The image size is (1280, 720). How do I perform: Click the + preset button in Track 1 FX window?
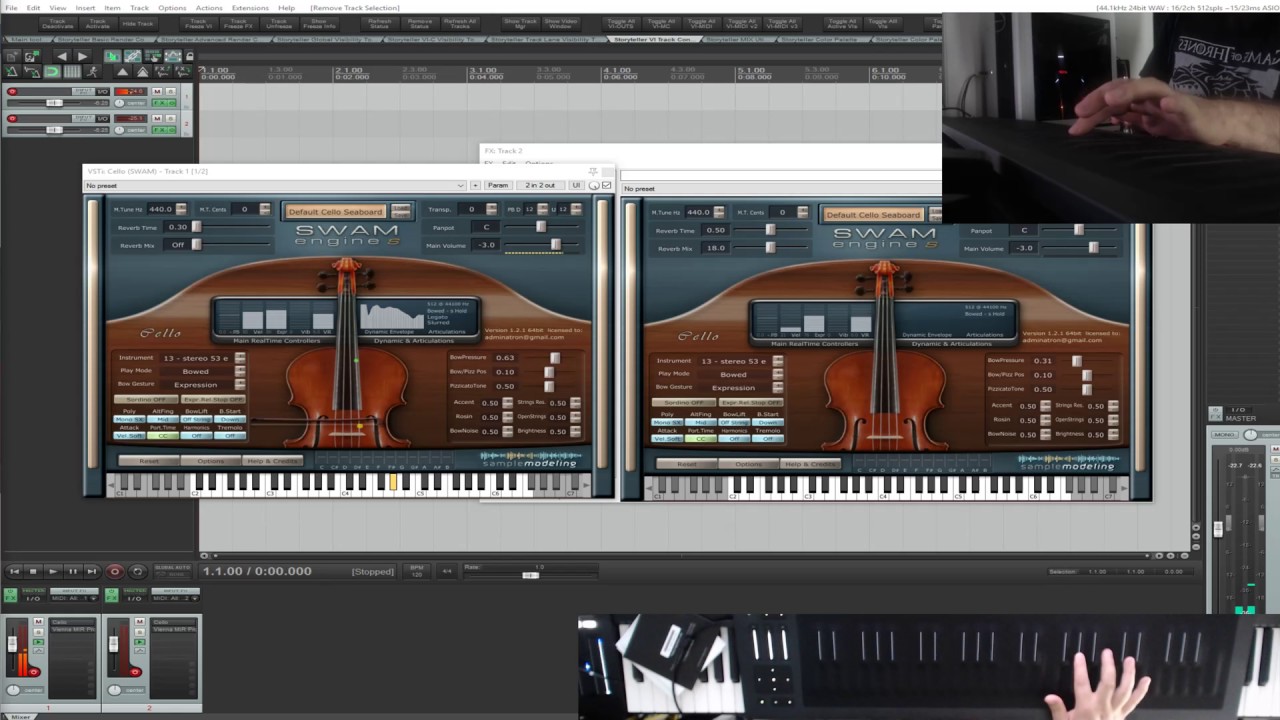[475, 185]
